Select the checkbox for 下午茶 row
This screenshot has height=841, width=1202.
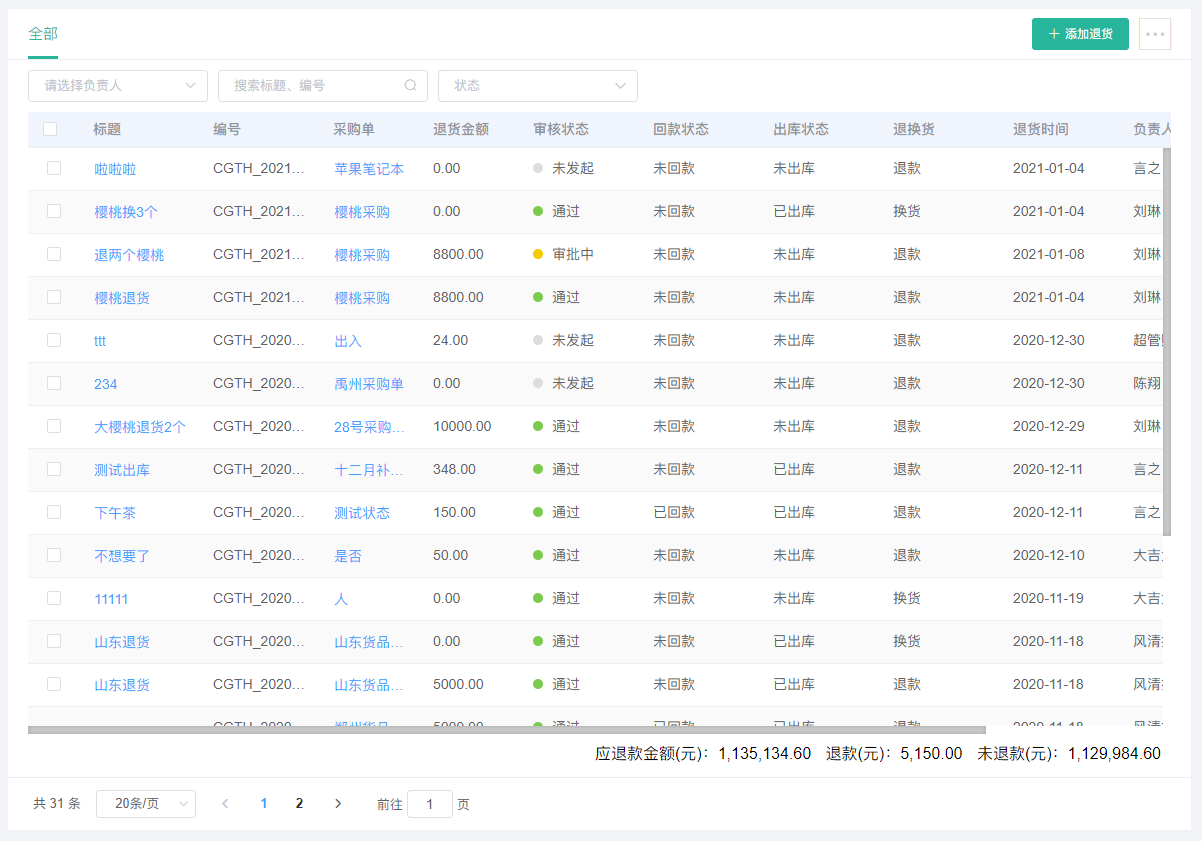(54, 512)
